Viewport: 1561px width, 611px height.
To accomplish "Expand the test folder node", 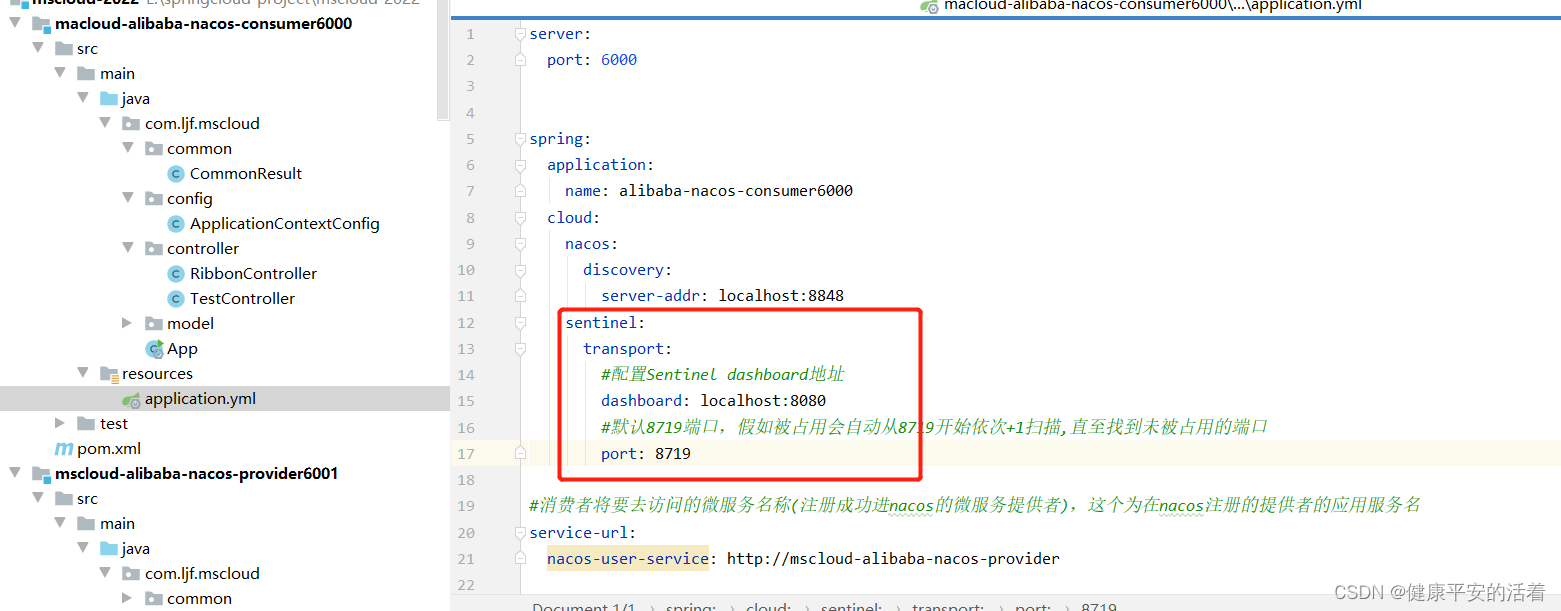I will (x=60, y=423).
